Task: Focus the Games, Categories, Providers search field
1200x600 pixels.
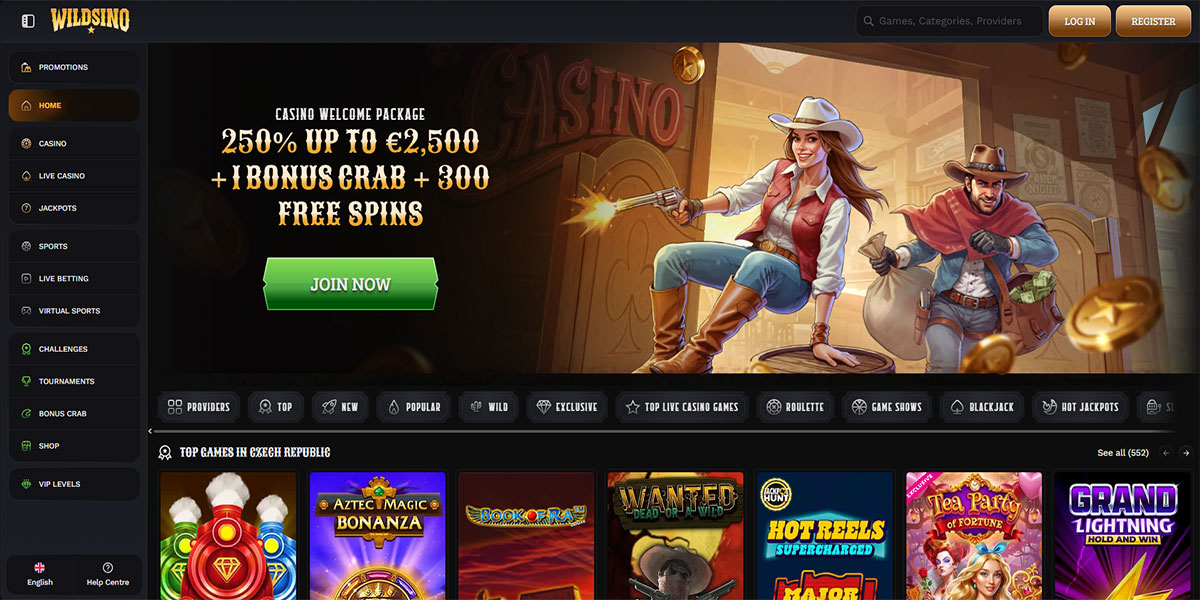Action: pos(948,21)
